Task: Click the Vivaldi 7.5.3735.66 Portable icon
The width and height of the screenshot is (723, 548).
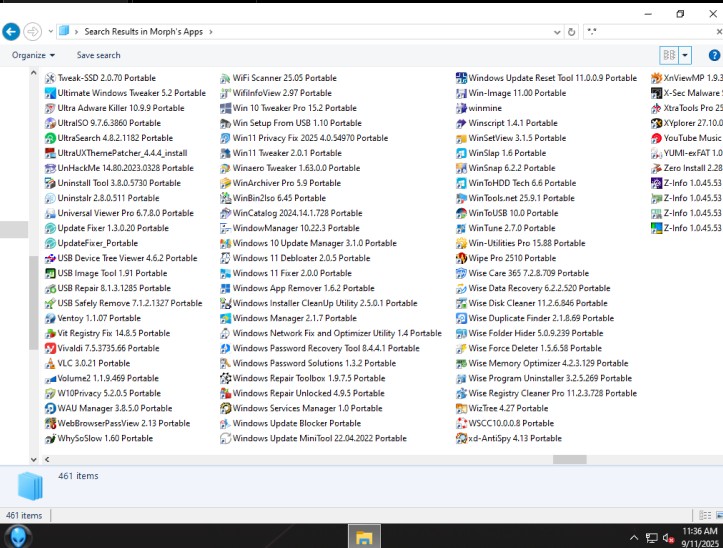Action: 50,348
